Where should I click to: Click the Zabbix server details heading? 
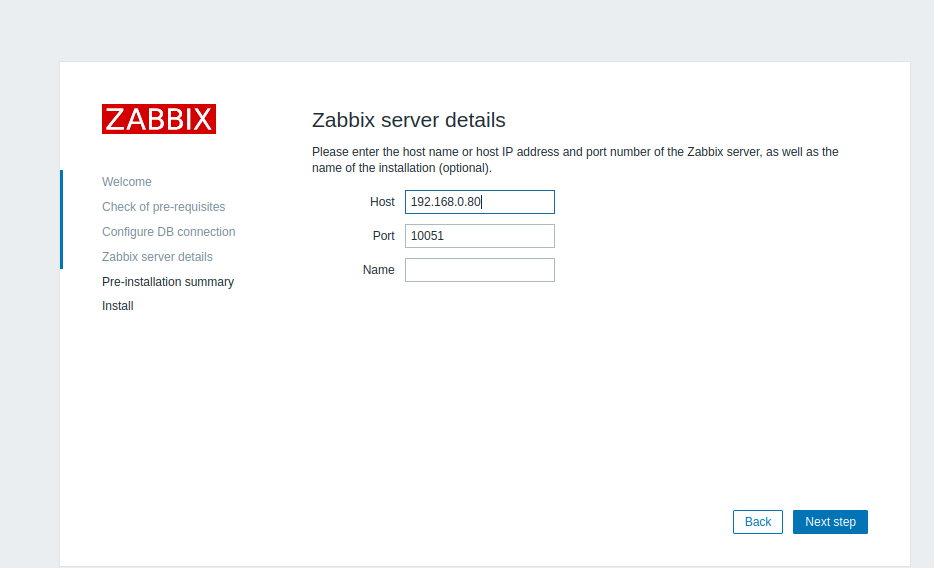(x=409, y=120)
